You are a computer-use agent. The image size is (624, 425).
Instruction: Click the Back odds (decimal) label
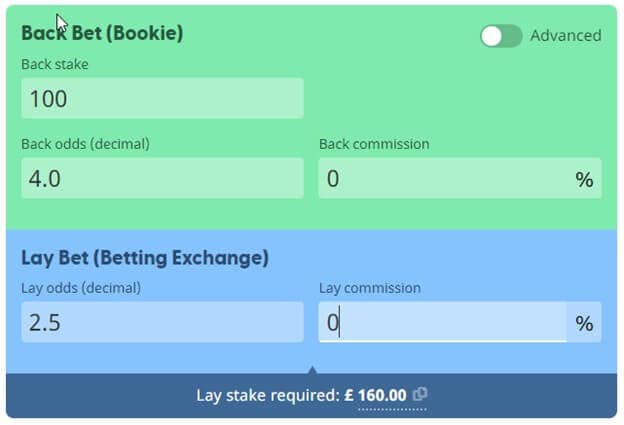[x=86, y=144]
